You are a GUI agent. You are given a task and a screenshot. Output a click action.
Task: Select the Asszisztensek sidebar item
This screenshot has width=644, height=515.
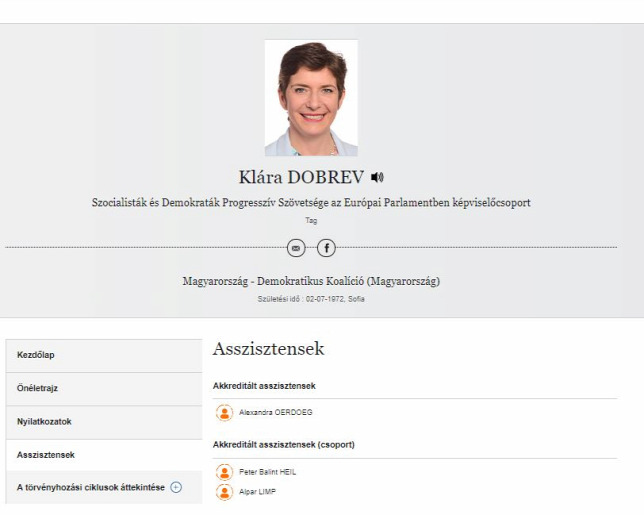click(104, 455)
